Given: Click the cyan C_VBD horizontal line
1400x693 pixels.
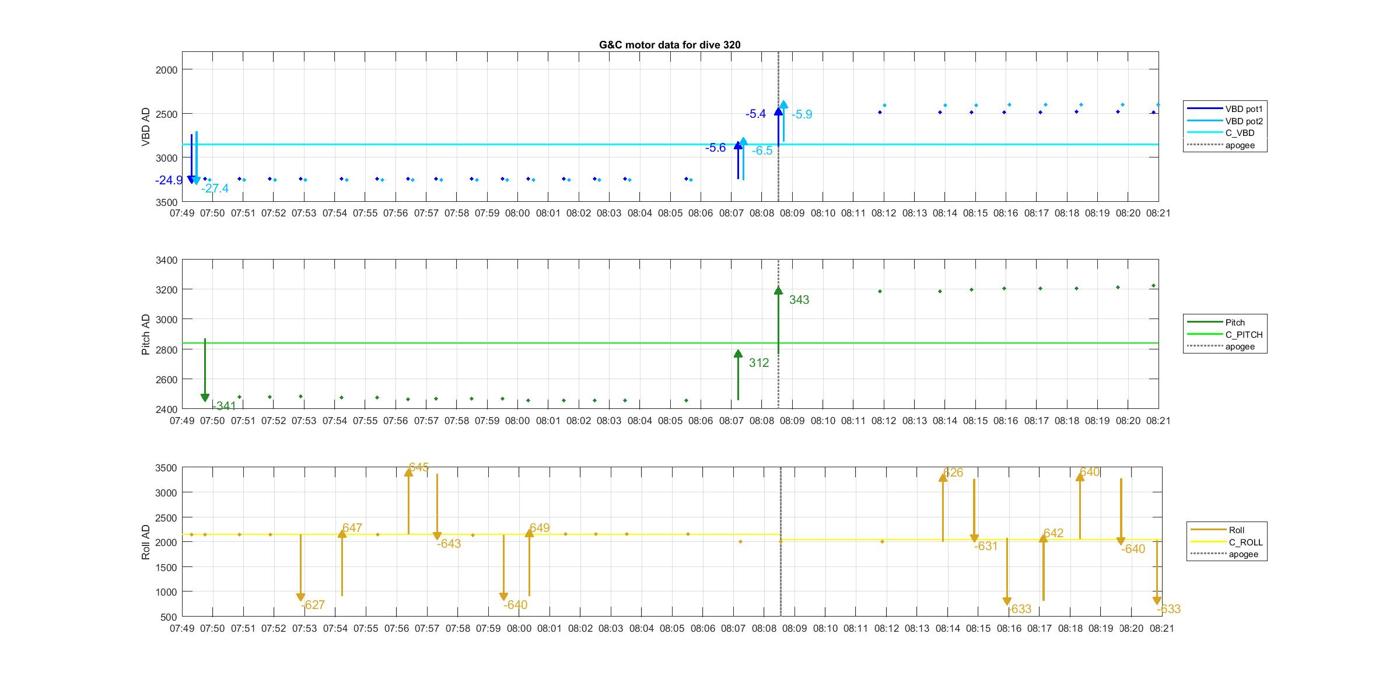Looking at the screenshot, I should (670, 145).
